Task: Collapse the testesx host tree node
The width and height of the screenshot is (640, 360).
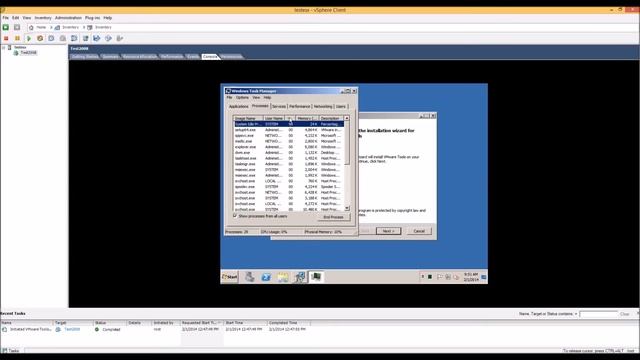Action: coord(4,47)
